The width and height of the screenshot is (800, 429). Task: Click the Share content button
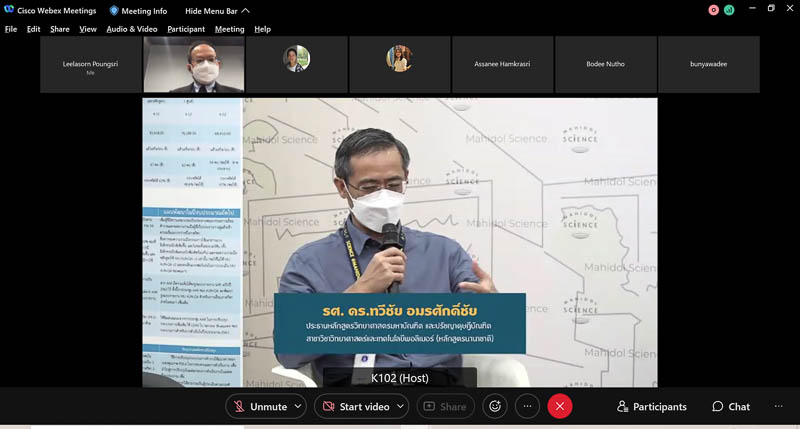pos(443,406)
